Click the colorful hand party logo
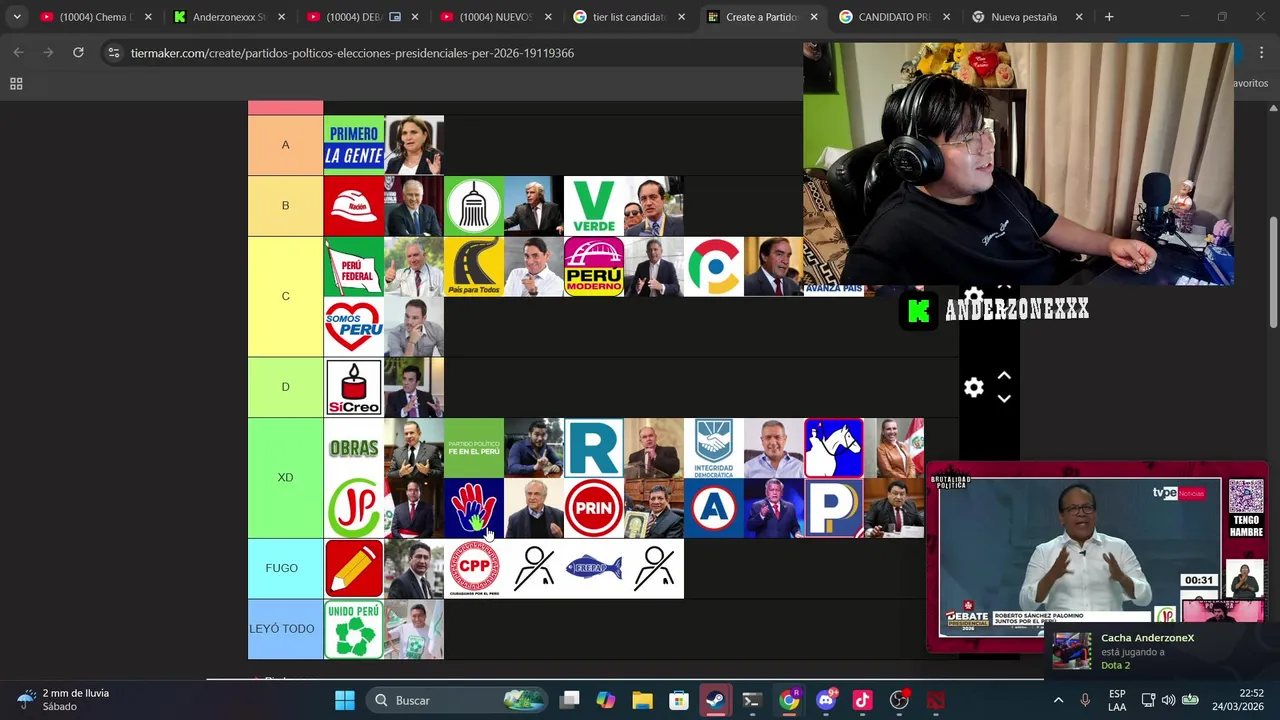This screenshot has height=720, width=1280. tap(474, 508)
